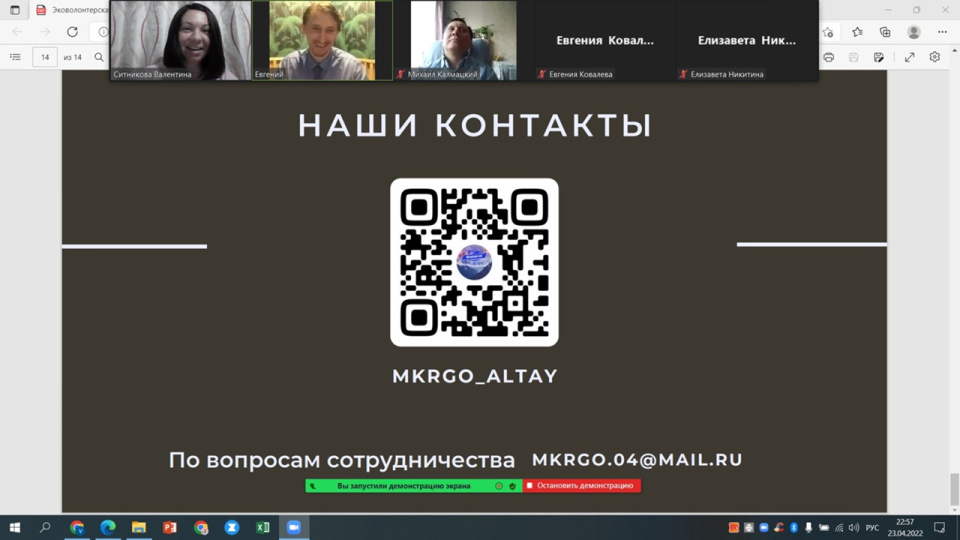Open volume speaker tray icon

point(853,527)
